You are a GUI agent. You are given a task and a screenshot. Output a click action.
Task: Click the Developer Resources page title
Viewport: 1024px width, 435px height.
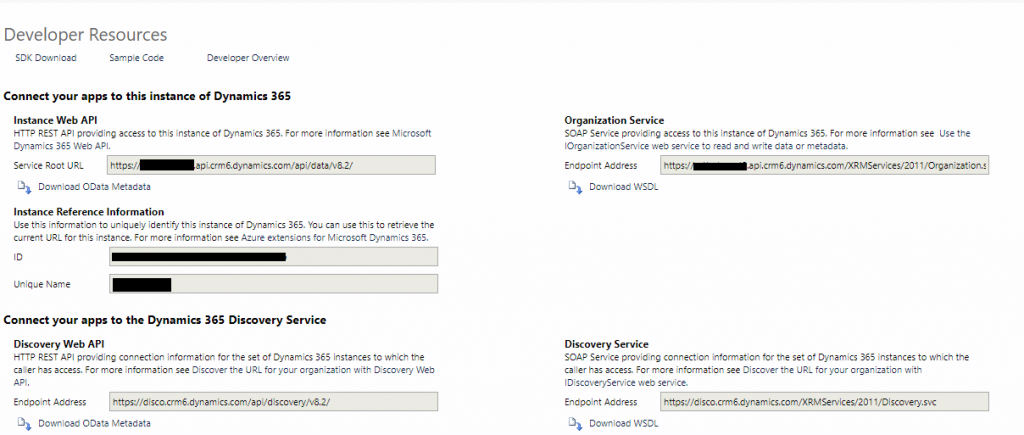pyautogui.click(x=86, y=35)
